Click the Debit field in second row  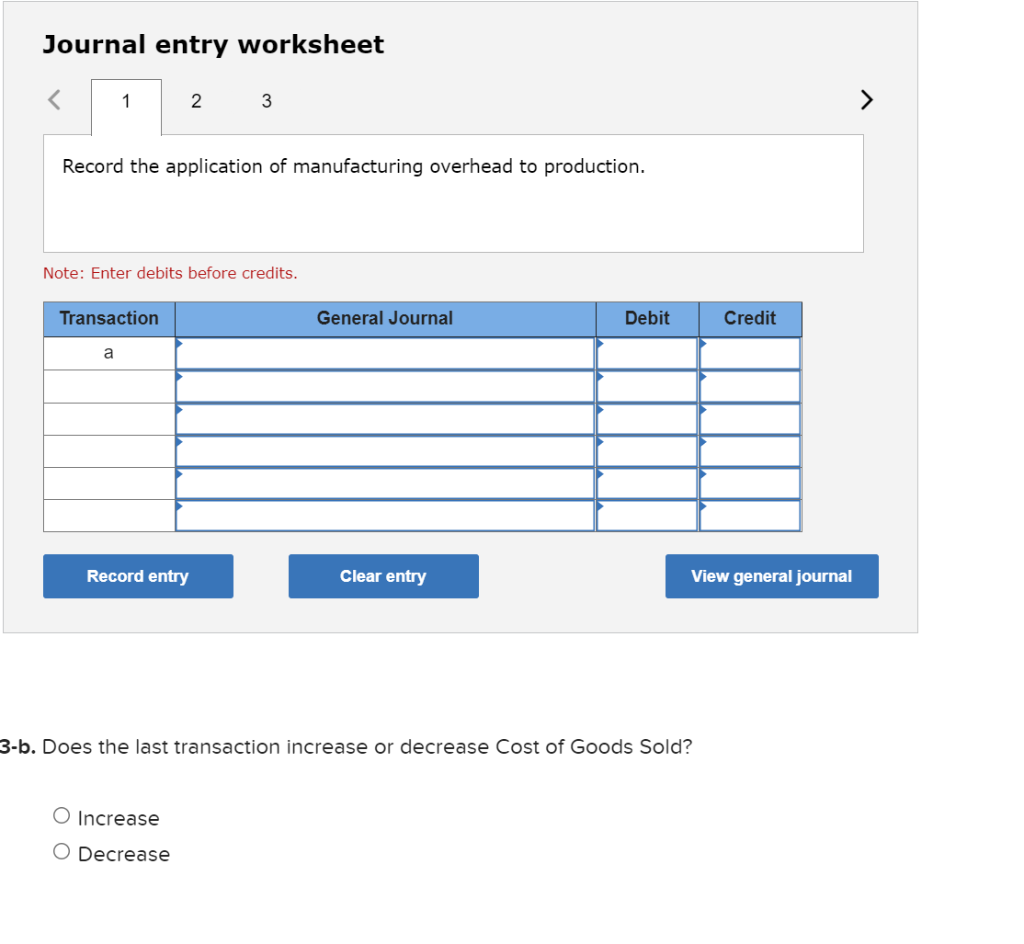coord(647,386)
